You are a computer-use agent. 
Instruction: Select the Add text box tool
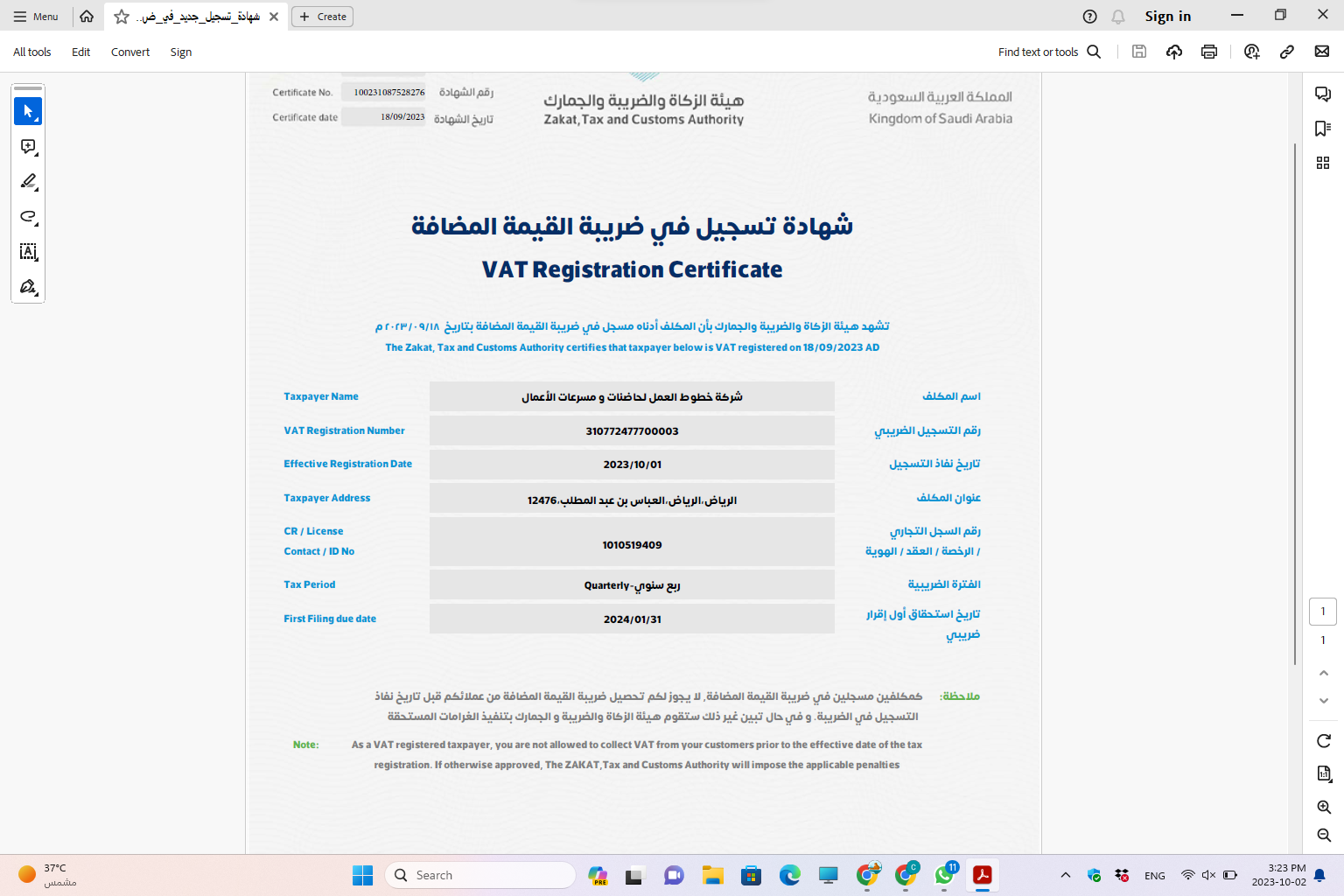point(28,252)
